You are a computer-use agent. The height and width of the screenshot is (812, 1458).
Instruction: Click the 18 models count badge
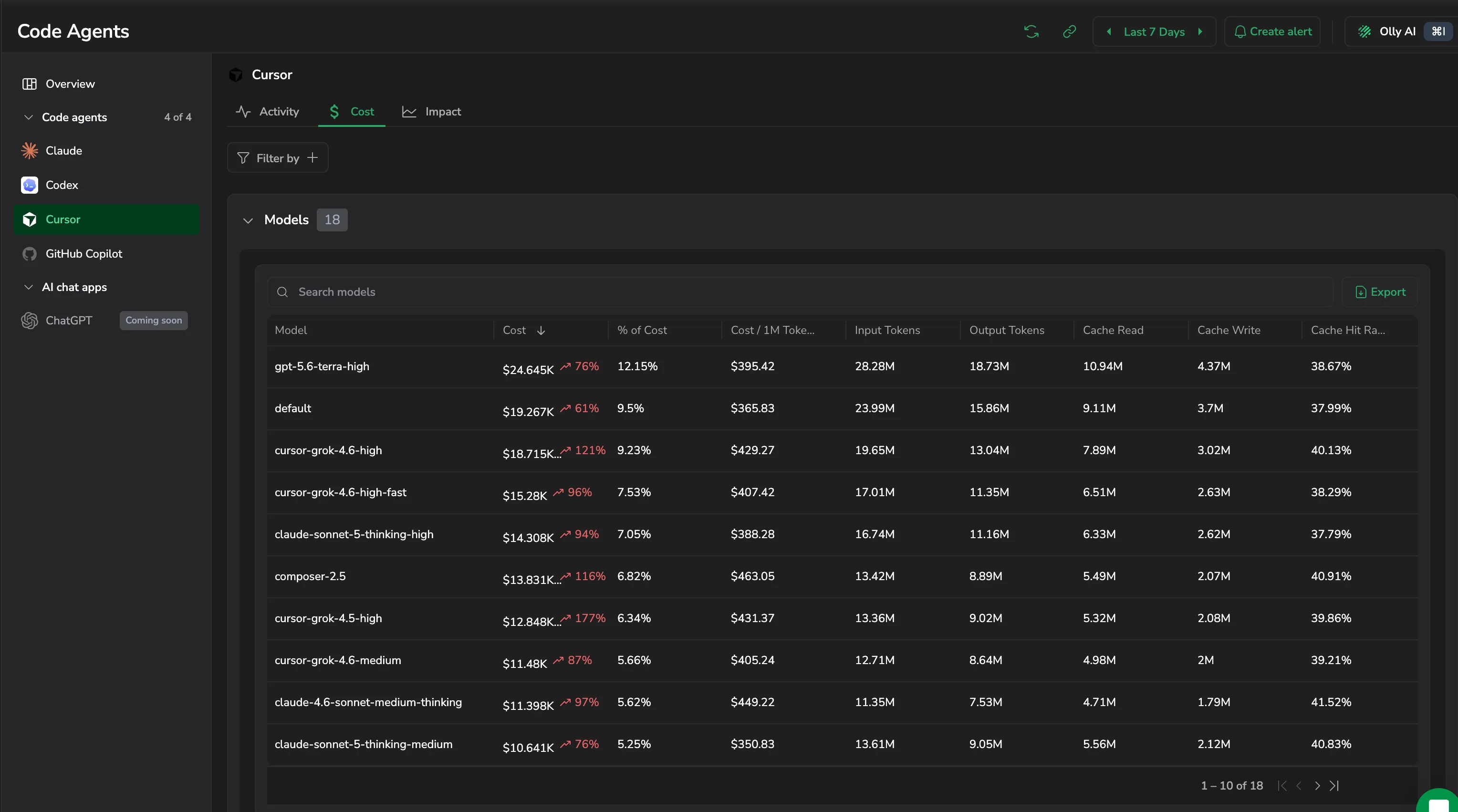332,219
